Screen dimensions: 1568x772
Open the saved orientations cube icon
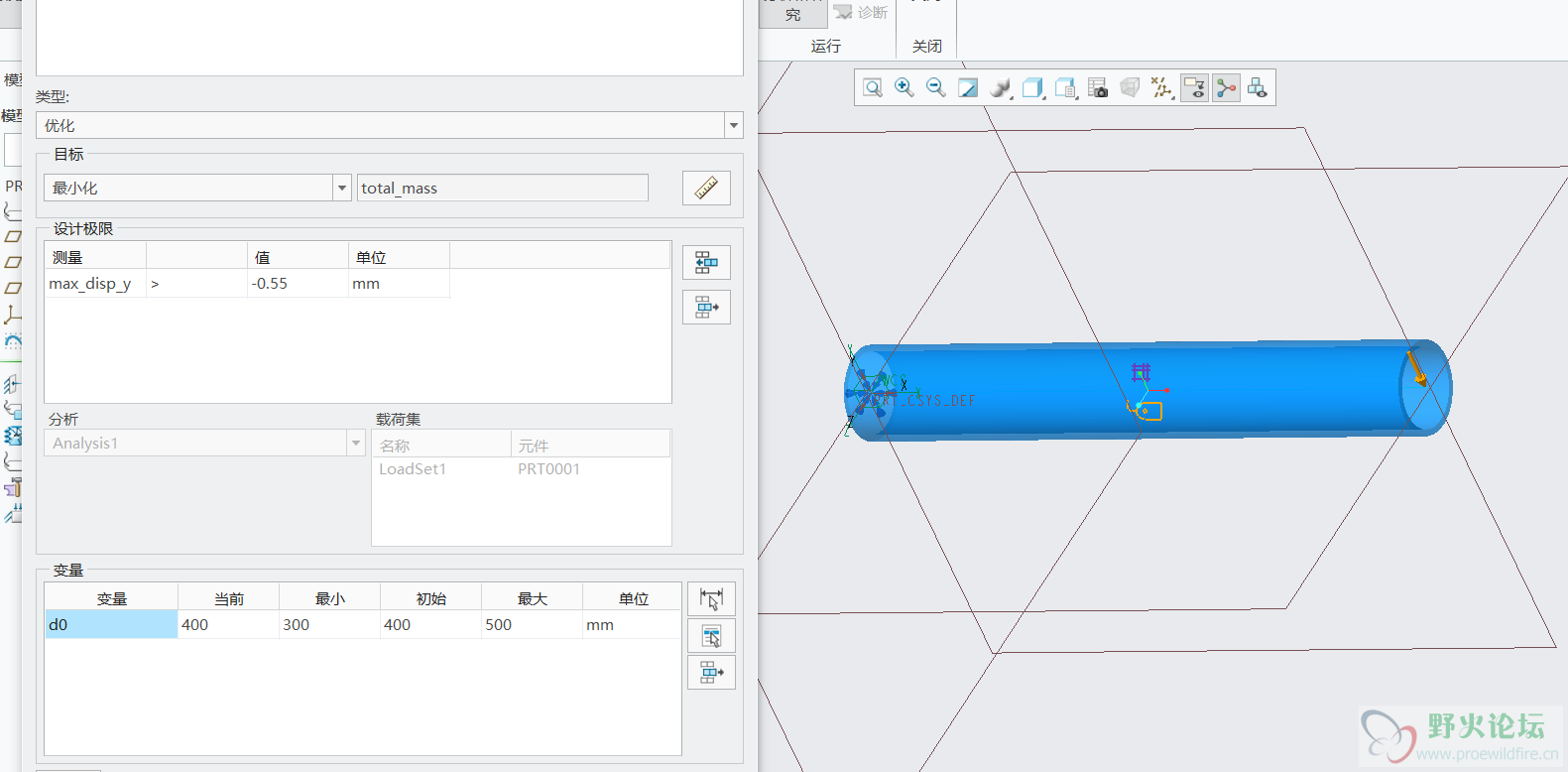click(x=1033, y=88)
